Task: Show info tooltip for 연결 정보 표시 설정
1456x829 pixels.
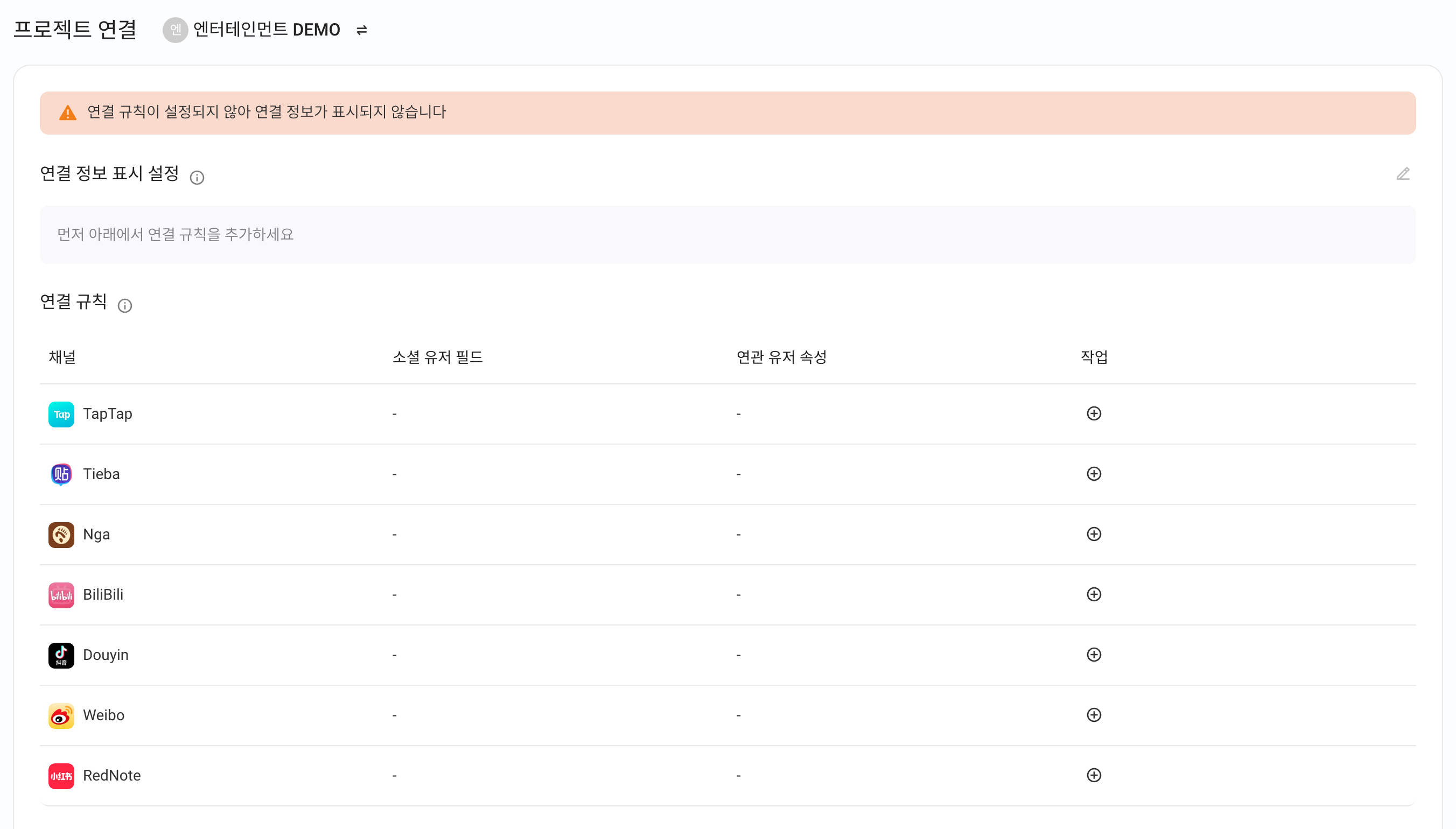Action: click(197, 178)
